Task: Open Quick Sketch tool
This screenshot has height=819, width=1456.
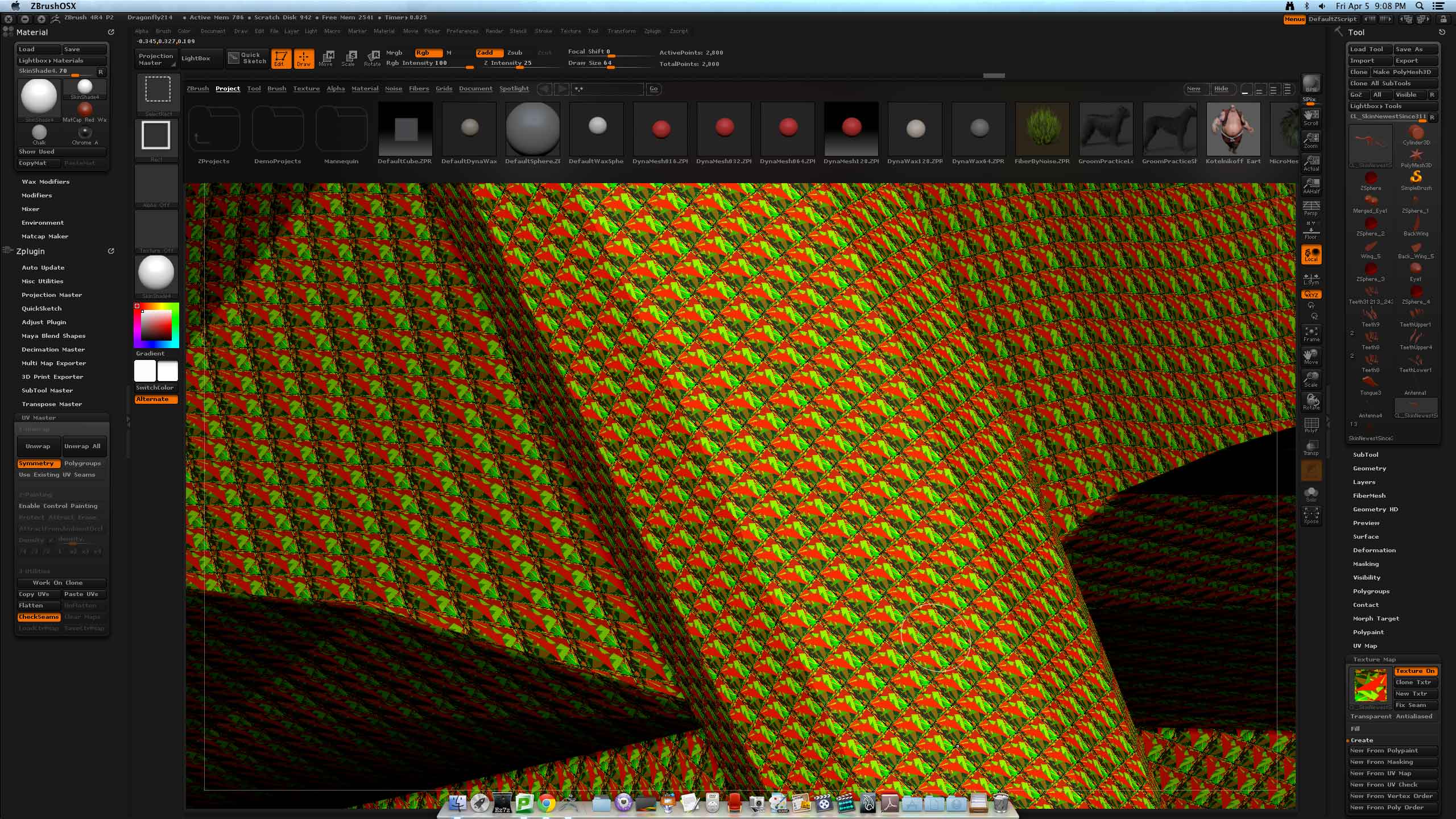Action: (x=247, y=58)
